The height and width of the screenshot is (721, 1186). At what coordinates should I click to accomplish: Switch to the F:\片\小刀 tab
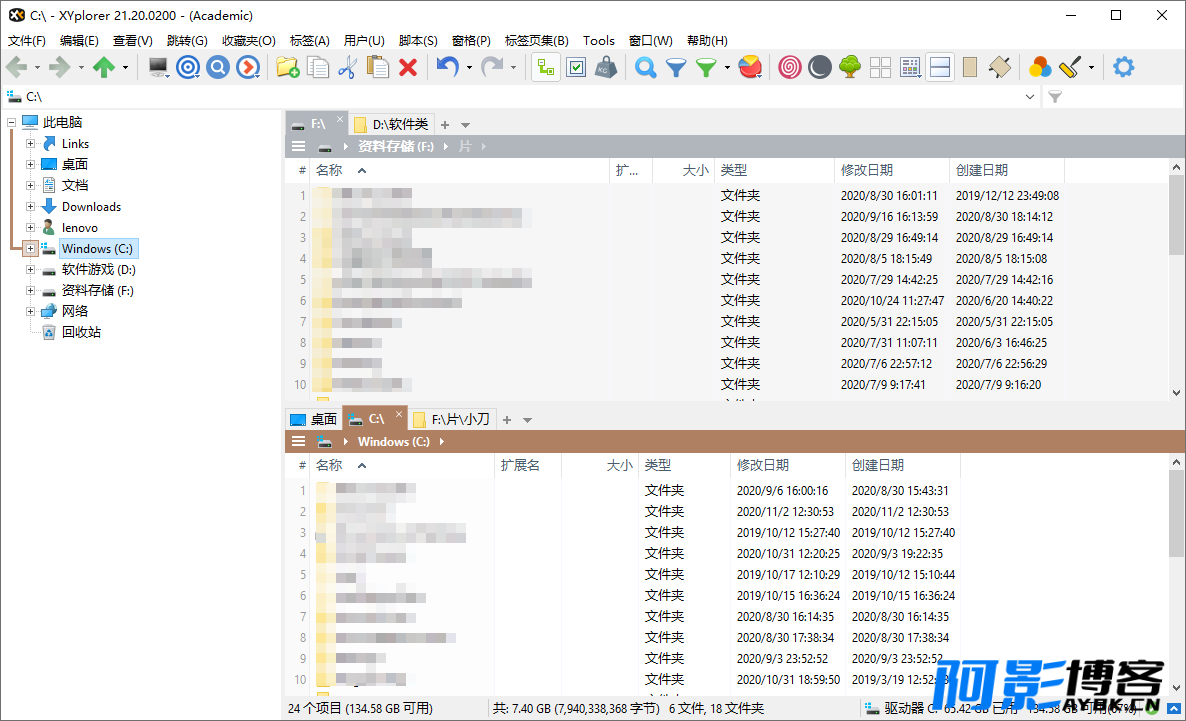coord(452,419)
